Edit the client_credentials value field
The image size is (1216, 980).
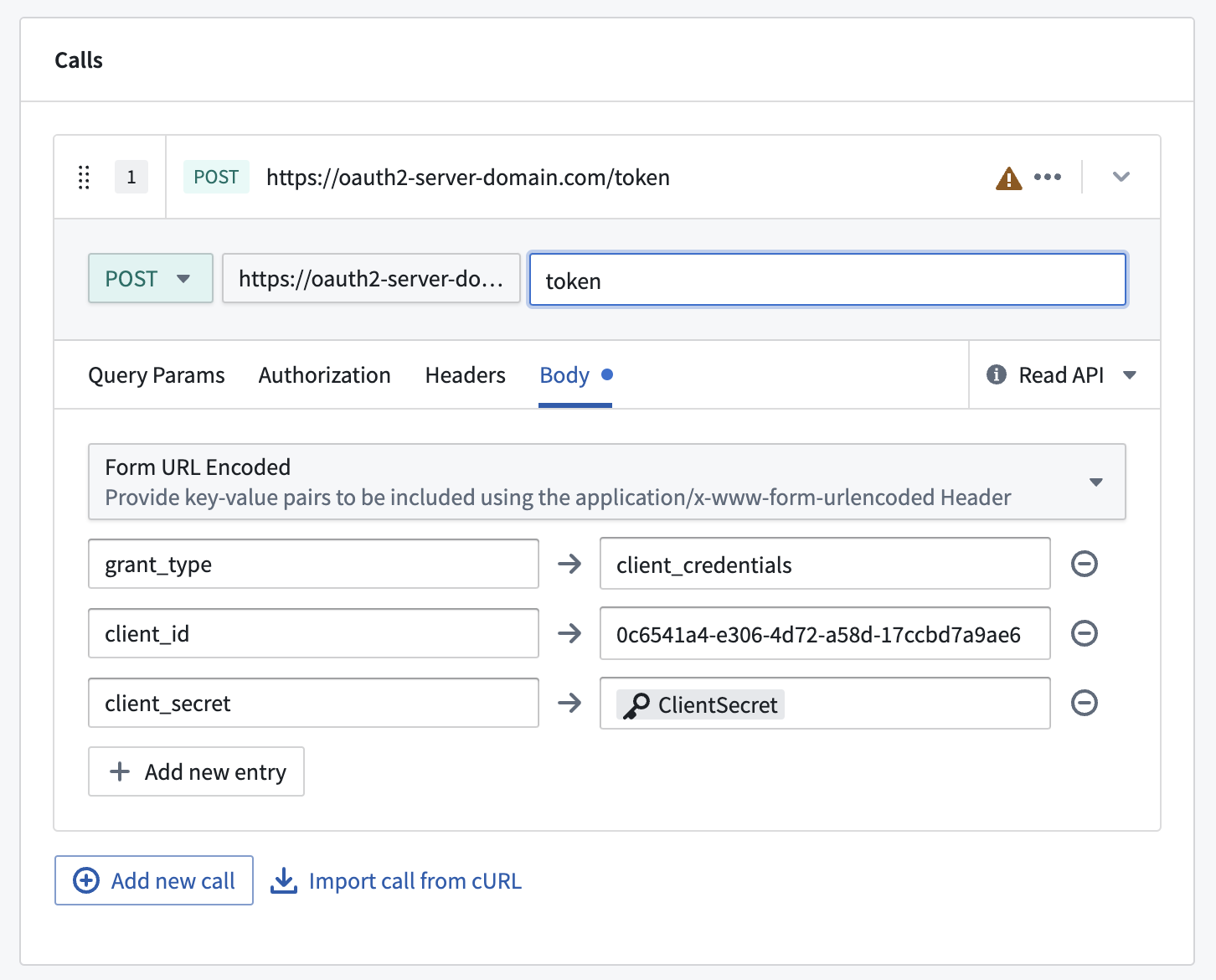coord(825,565)
